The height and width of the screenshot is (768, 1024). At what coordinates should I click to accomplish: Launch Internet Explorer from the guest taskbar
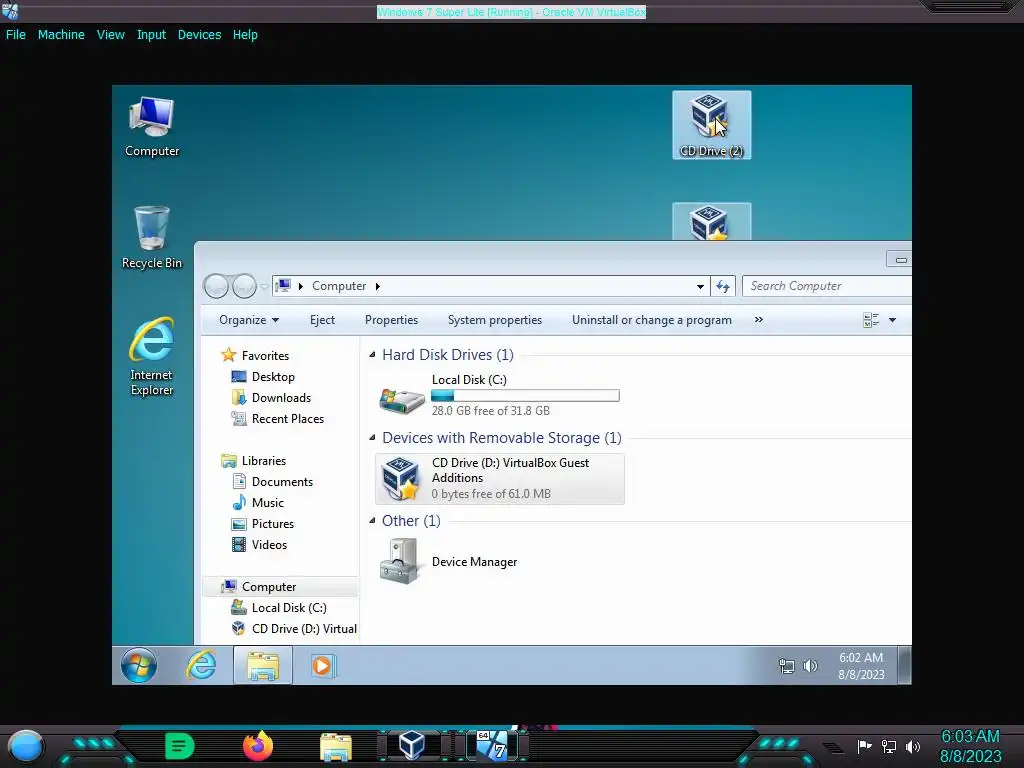[x=201, y=665]
